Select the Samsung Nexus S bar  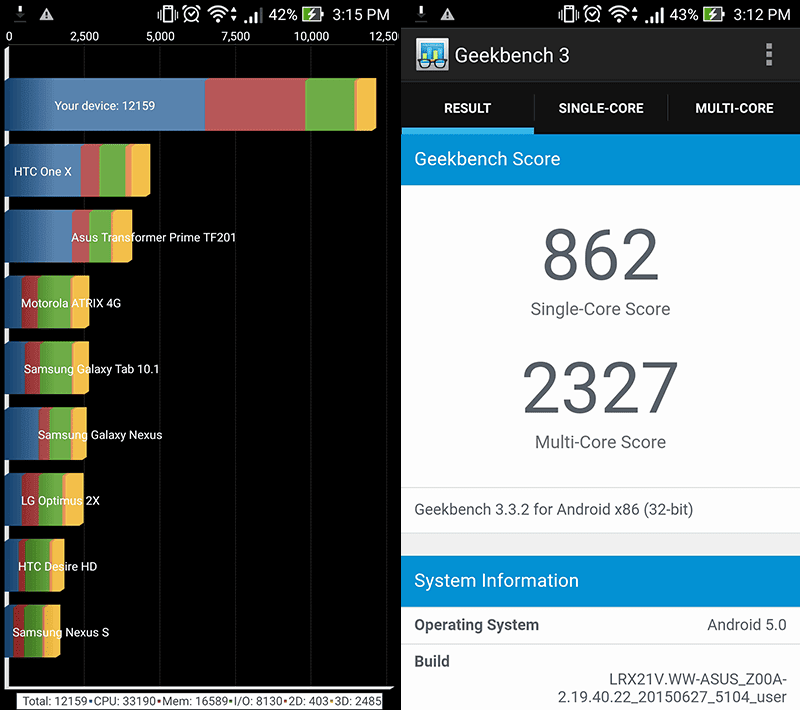[33, 631]
